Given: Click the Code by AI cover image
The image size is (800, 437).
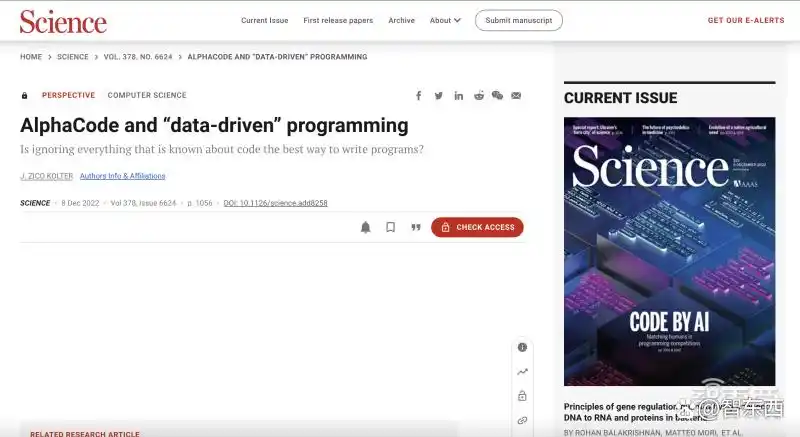Looking at the screenshot, I should coord(669,251).
